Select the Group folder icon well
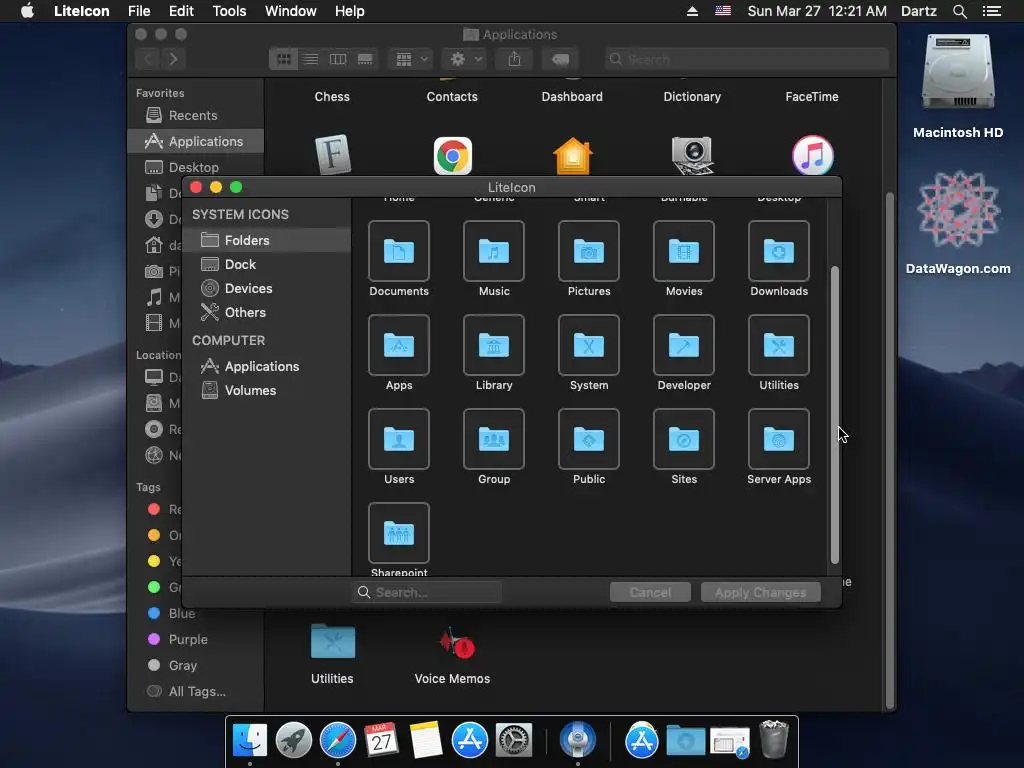Screen dimensions: 1024x768 pyautogui.click(x=494, y=439)
